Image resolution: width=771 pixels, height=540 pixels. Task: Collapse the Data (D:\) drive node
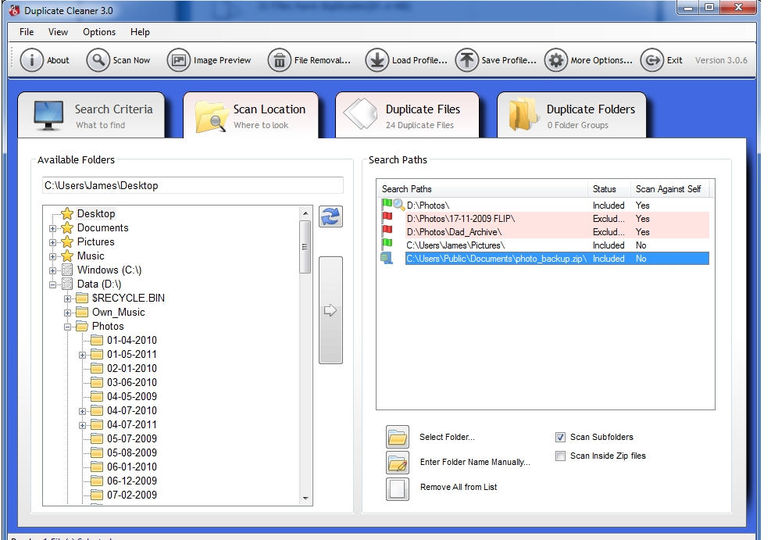pos(53,284)
